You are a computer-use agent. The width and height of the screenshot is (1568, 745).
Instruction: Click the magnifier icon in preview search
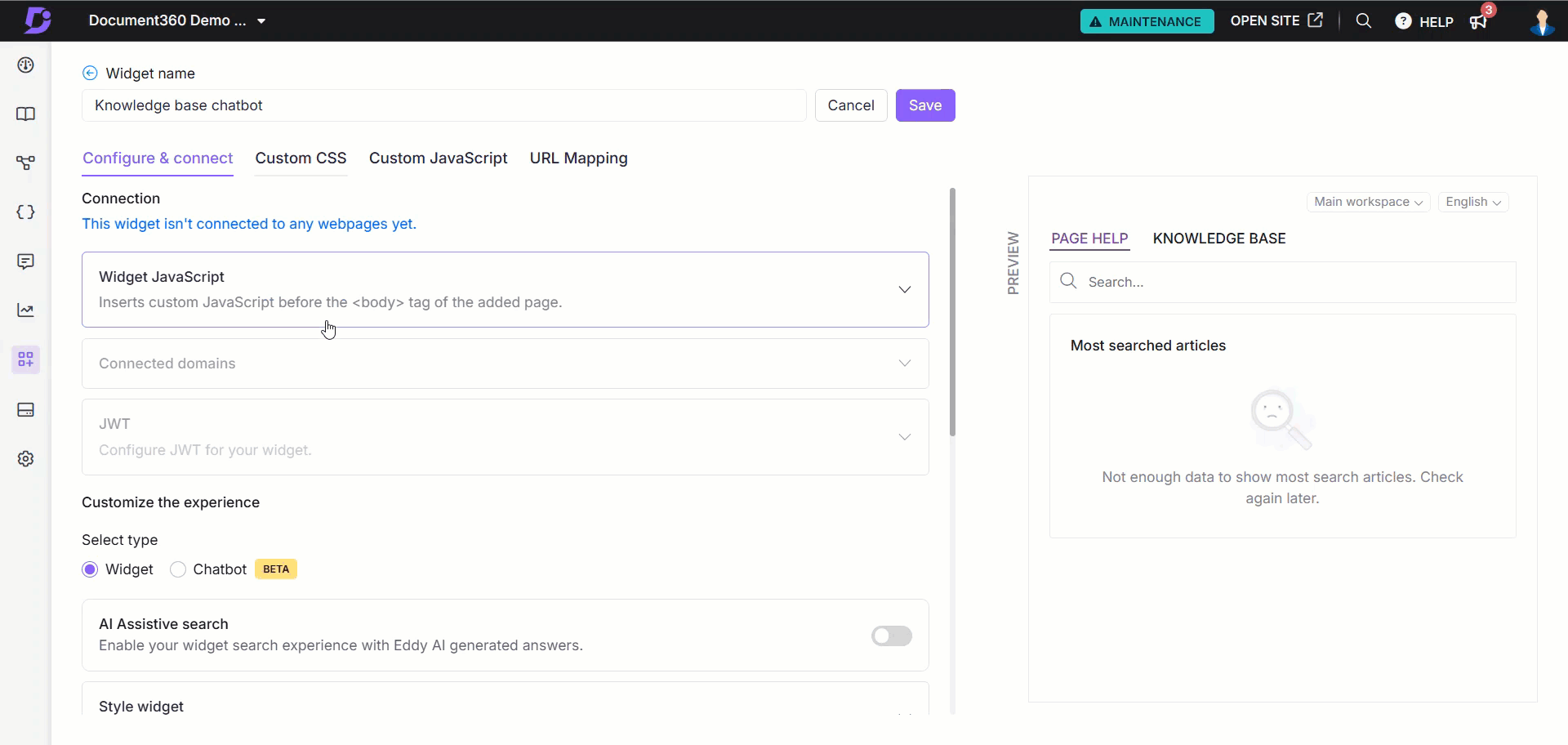coord(1068,281)
